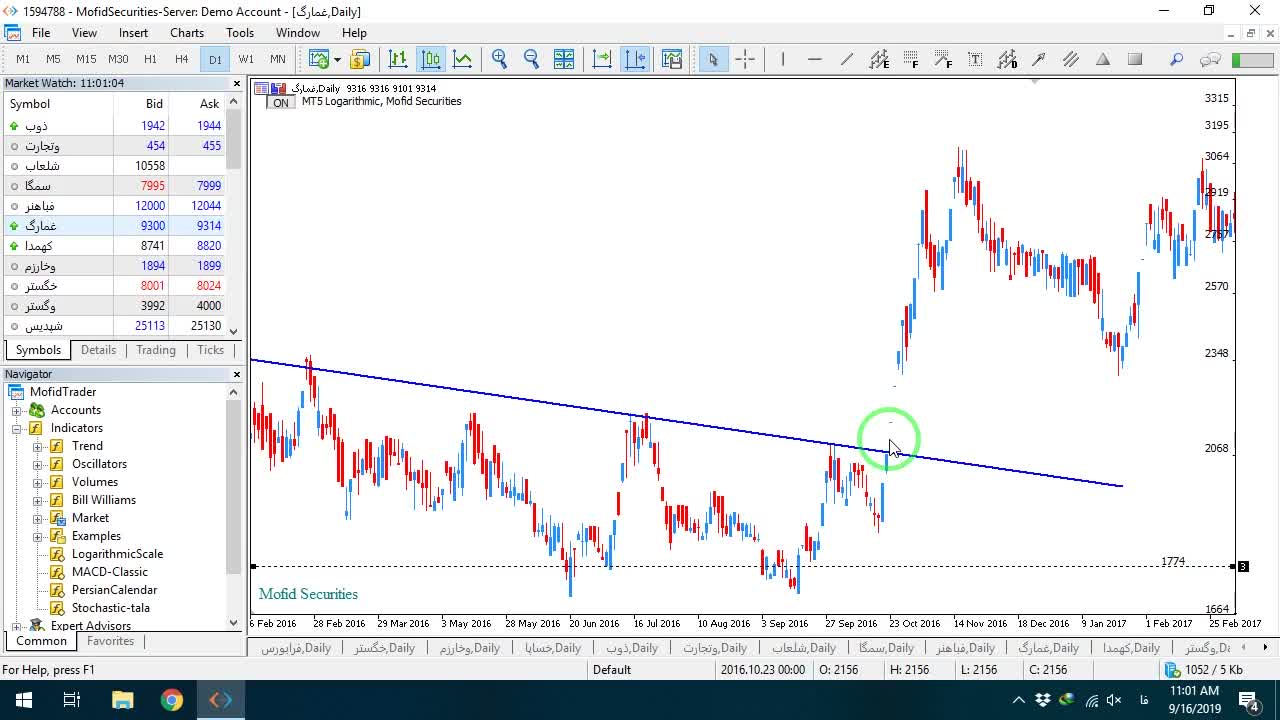Image resolution: width=1280 pixels, height=720 pixels.
Task: Open the chat bubbles icon
Action: (x=1210, y=59)
